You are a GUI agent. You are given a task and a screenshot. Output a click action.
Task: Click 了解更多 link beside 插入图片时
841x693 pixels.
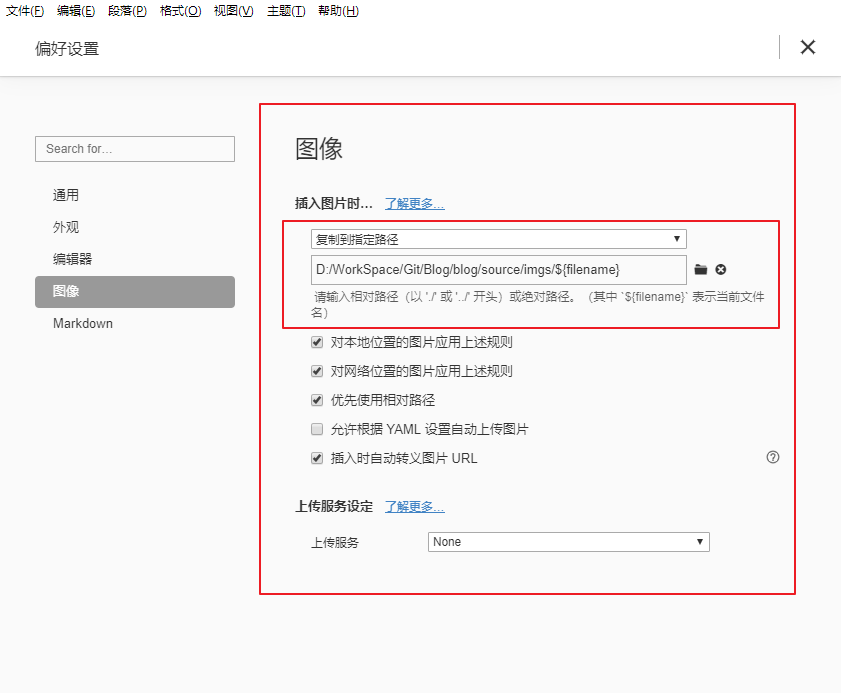(415, 204)
